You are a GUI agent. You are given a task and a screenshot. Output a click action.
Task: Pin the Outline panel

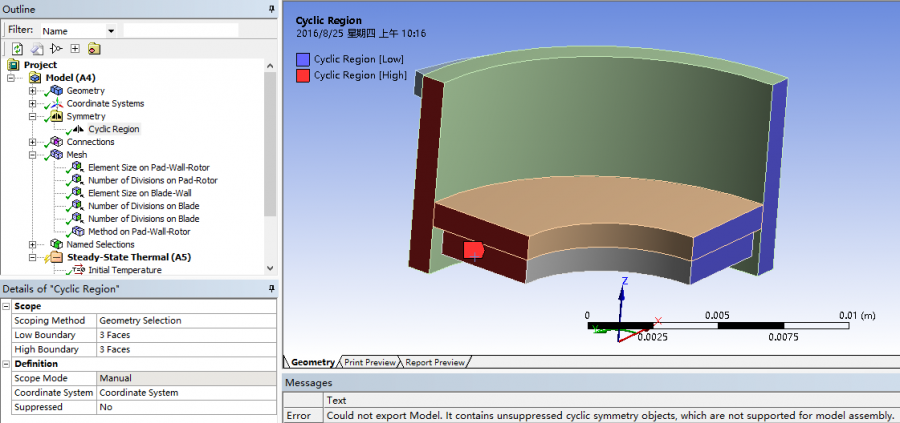271,9
